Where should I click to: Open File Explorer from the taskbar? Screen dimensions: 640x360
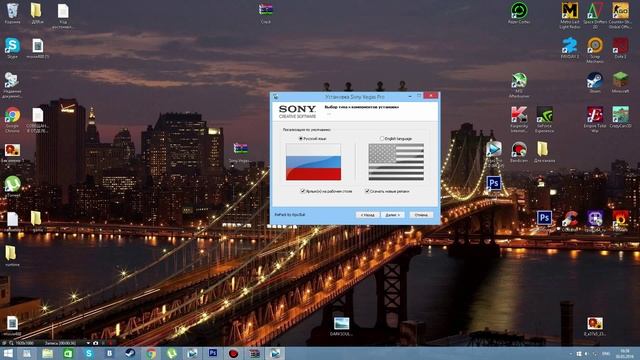[x=48, y=353]
